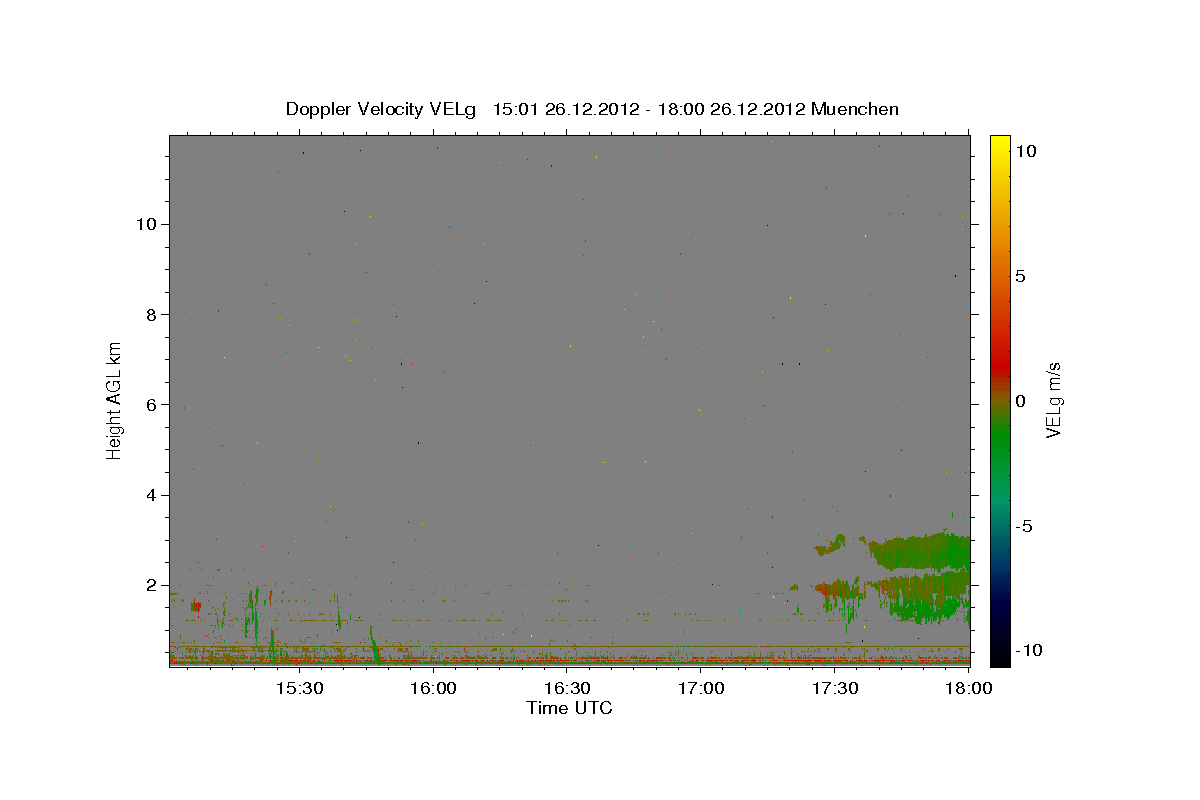Image resolution: width=1200 pixels, height=800 pixels.
Task: Select the date range '15:01 26.12.2012' in title
Action: [566, 109]
